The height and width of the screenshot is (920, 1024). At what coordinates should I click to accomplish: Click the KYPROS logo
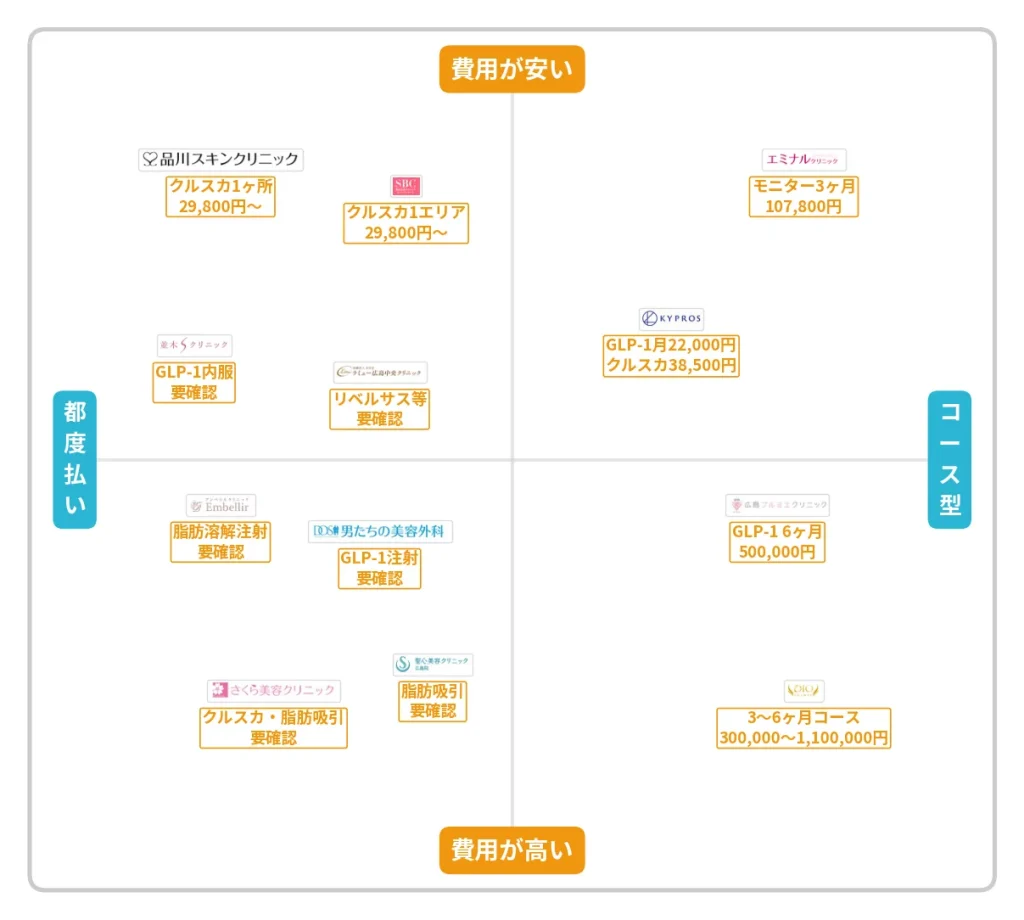coord(671,319)
